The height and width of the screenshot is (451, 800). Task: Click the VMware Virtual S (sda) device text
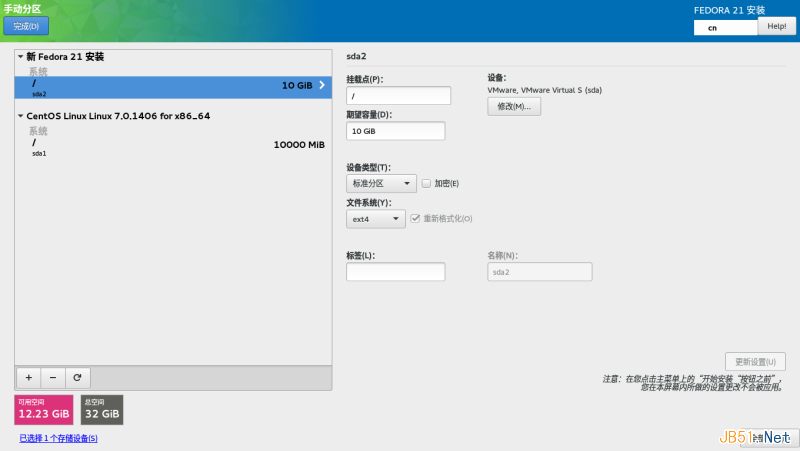pos(544,90)
